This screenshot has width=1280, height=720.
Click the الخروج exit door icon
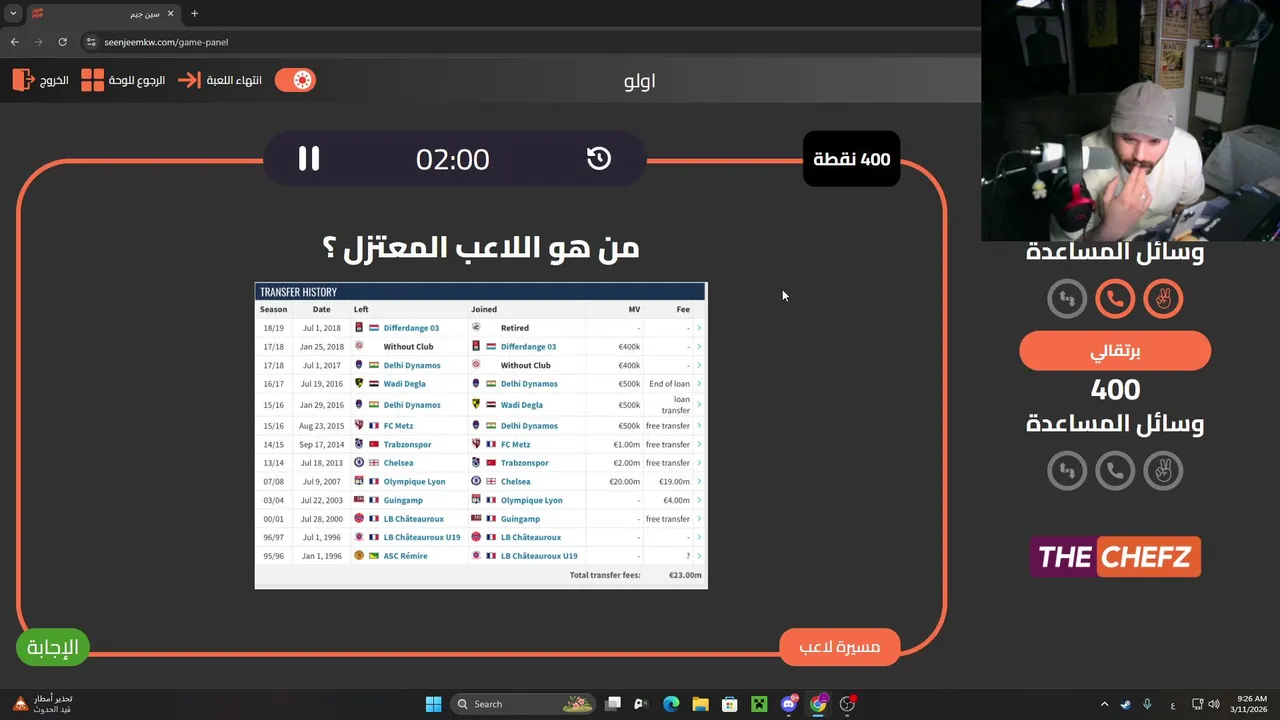(x=23, y=80)
